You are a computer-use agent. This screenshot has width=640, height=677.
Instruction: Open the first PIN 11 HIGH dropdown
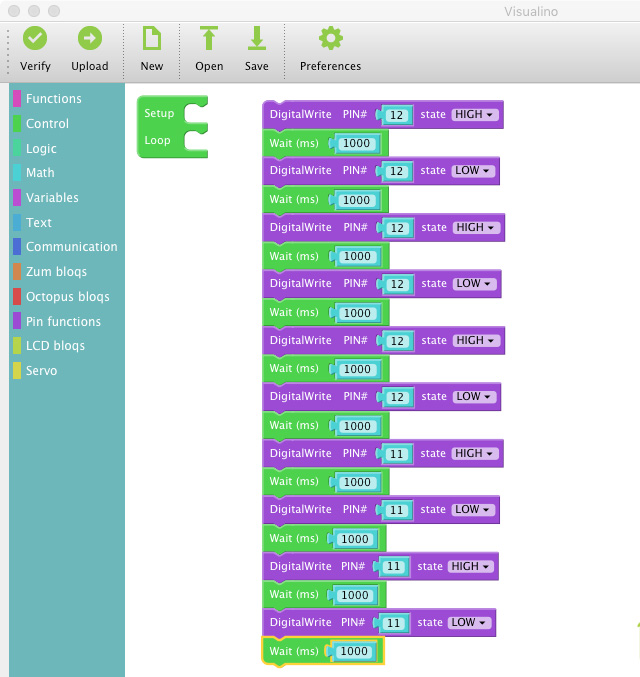click(475, 453)
